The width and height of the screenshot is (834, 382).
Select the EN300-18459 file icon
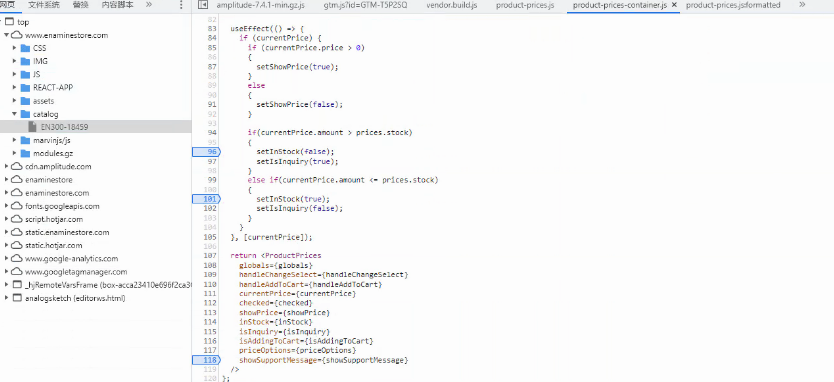coord(32,127)
